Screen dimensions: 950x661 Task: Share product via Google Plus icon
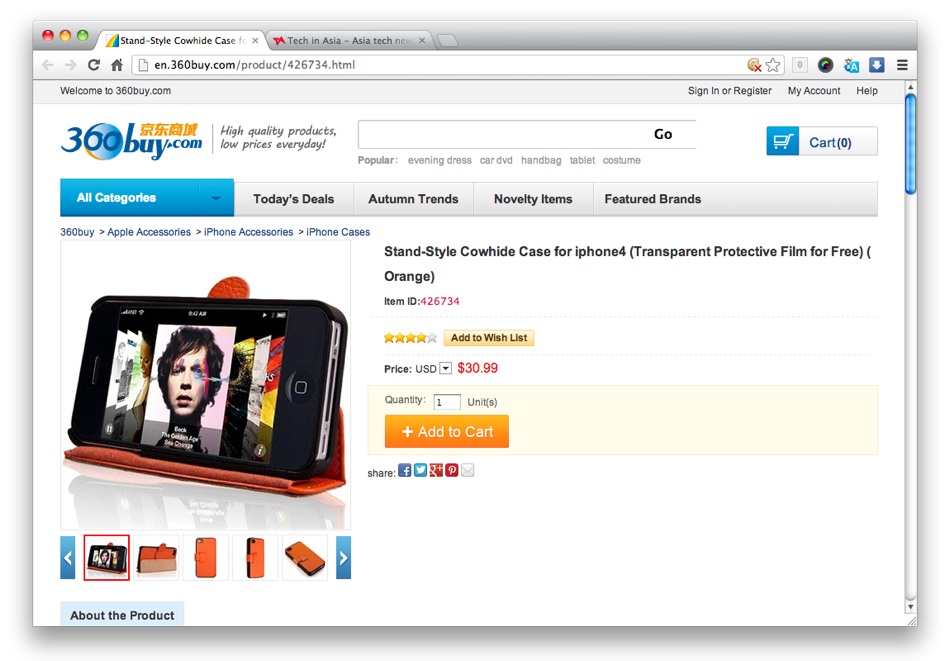436,470
